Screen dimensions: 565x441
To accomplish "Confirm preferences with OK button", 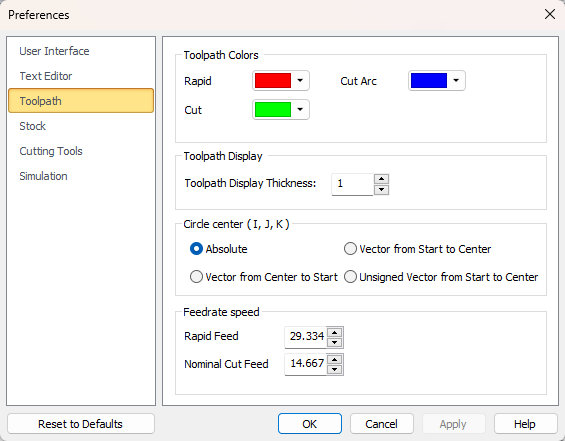I will (x=310, y=424).
